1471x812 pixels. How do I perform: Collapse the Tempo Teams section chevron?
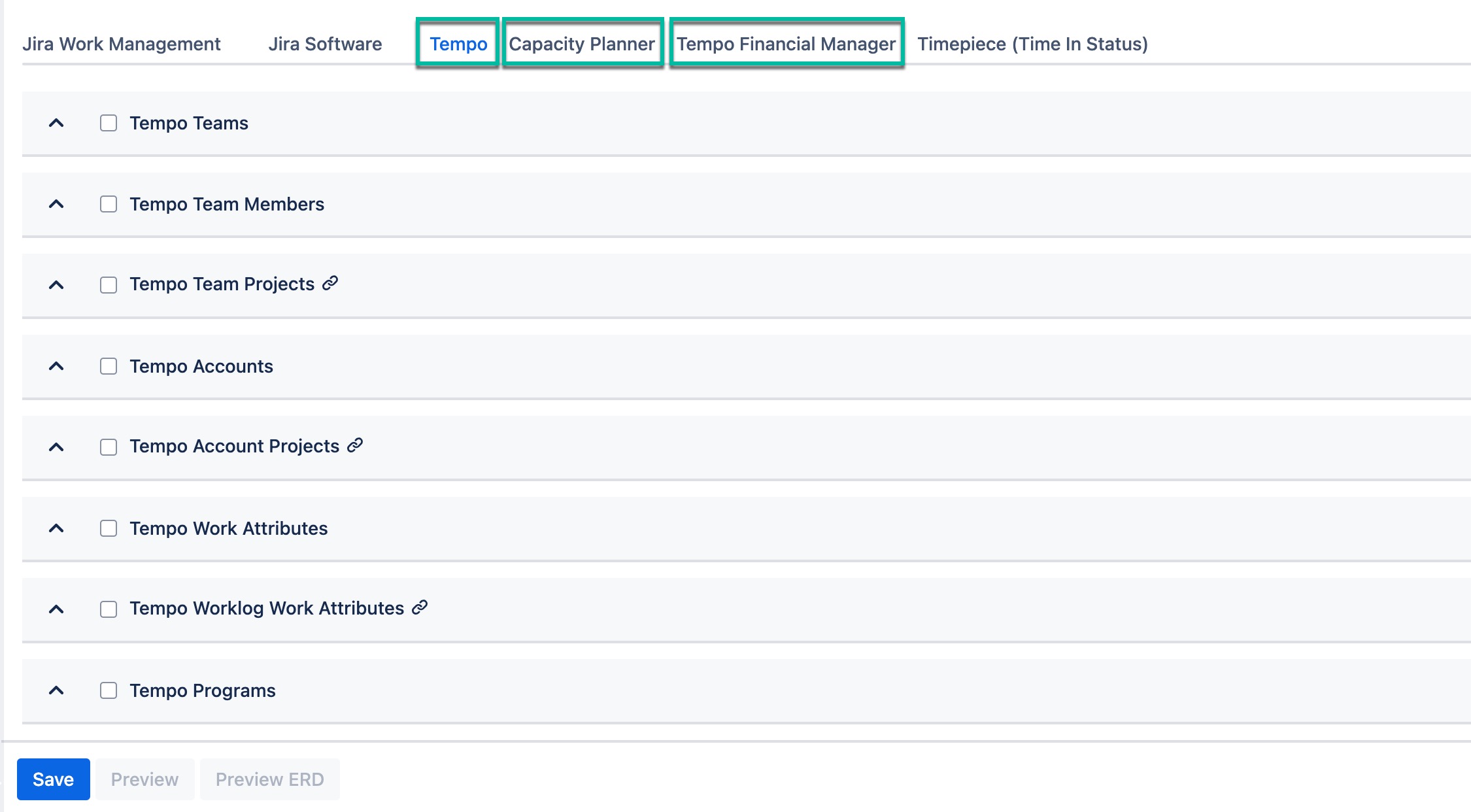(56, 123)
